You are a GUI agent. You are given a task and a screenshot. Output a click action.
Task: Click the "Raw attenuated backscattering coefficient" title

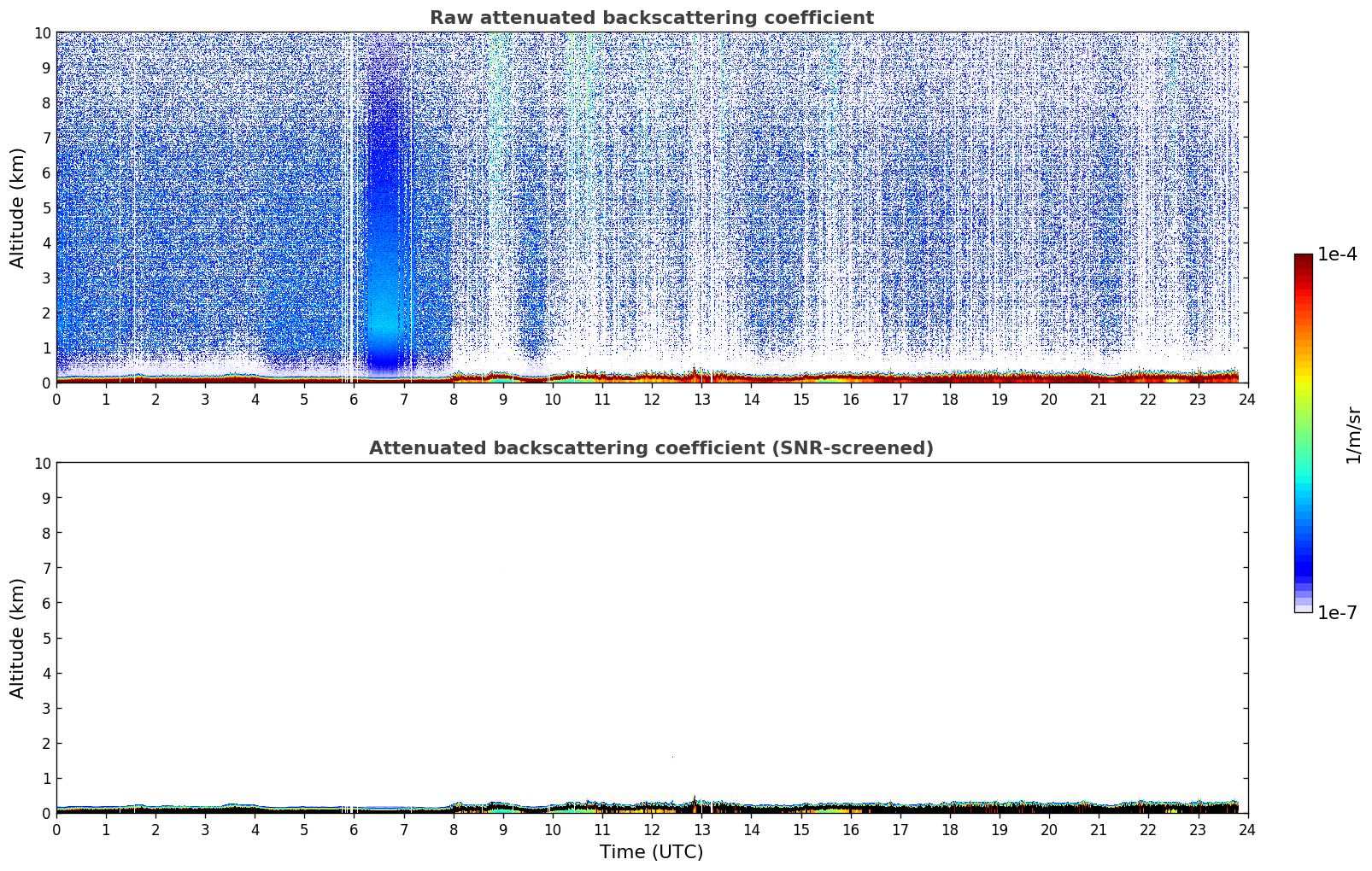(x=651, y=18)
